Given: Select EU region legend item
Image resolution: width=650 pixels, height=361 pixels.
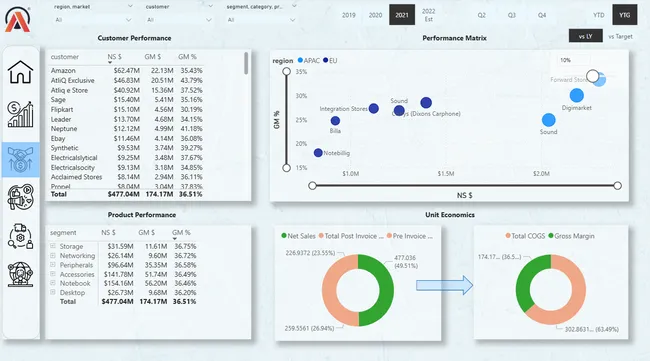Looking at the screenshot, I should [330, 61].
